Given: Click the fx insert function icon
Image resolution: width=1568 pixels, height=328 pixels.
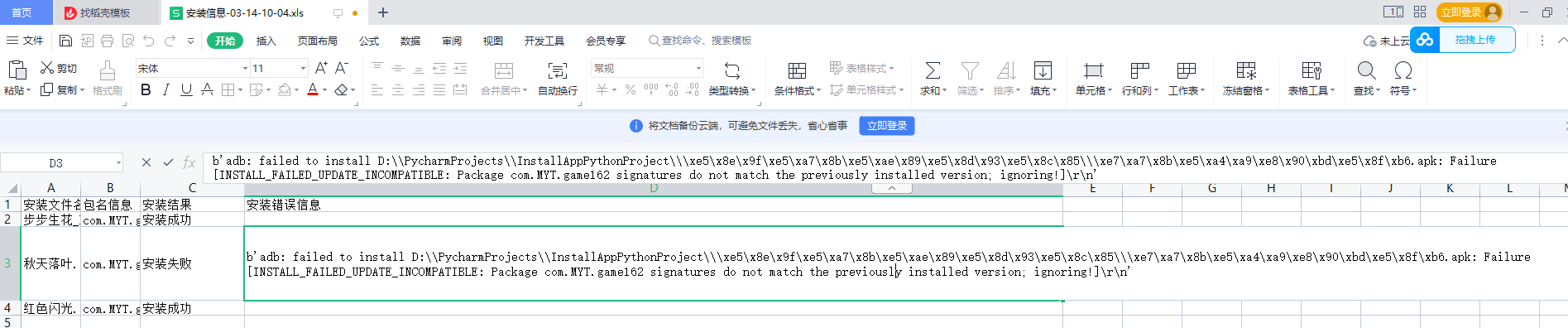Looking at the screenshot, I should point(189,162).
